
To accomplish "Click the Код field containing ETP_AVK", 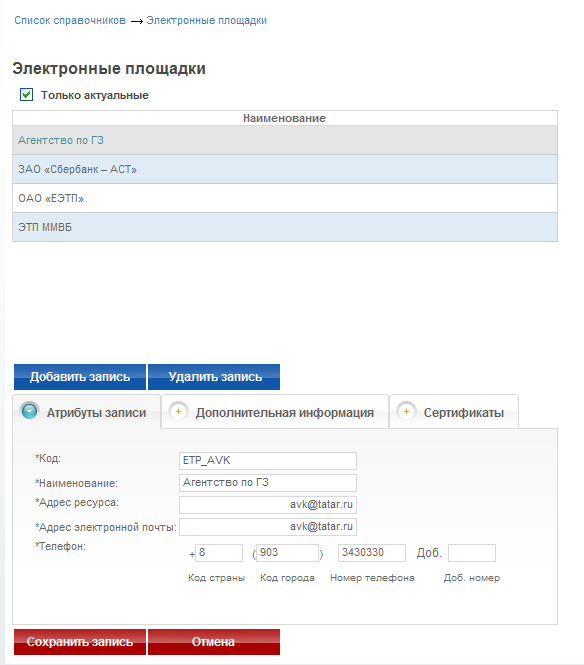I will [x=268, y=461].
